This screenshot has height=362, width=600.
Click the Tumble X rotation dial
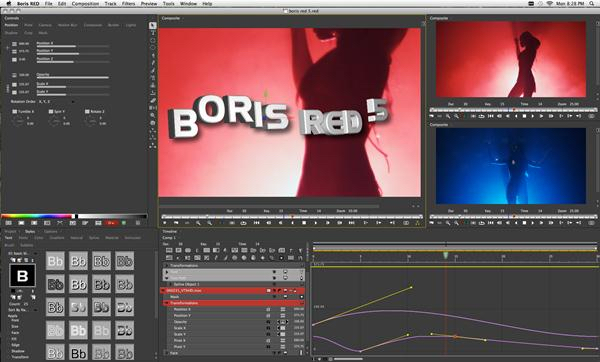pyautogui.click(x=18, y=122)
